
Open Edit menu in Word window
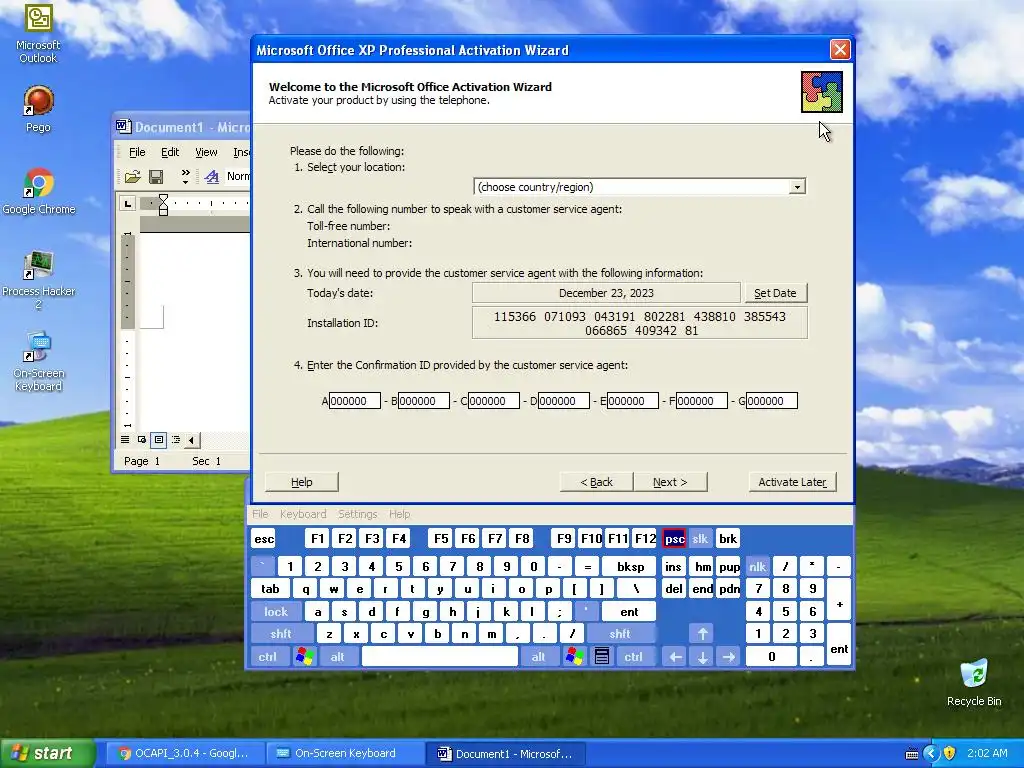pos(170,152)
